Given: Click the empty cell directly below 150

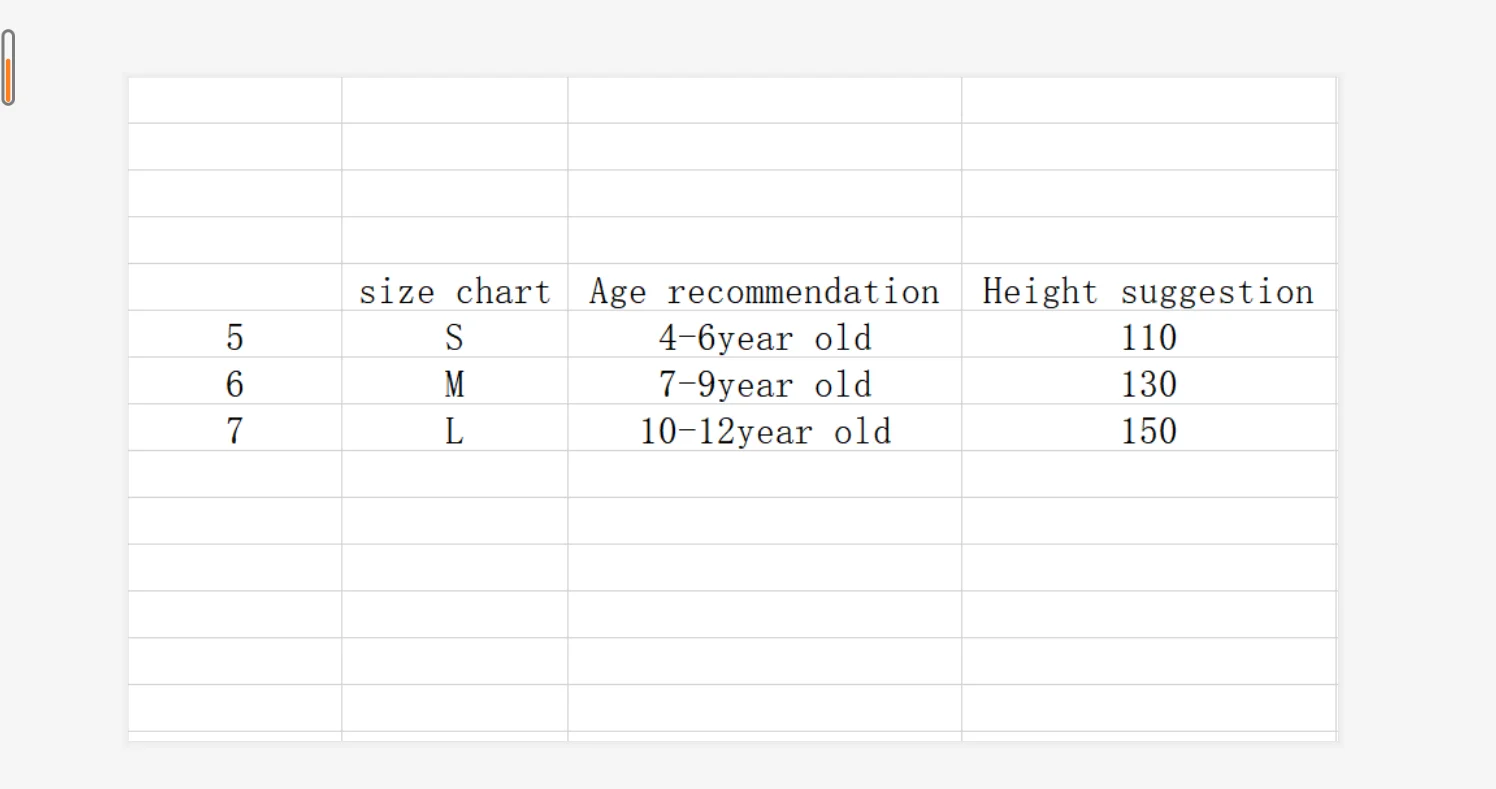Looking at the screenshot, I should point(1149,474).
